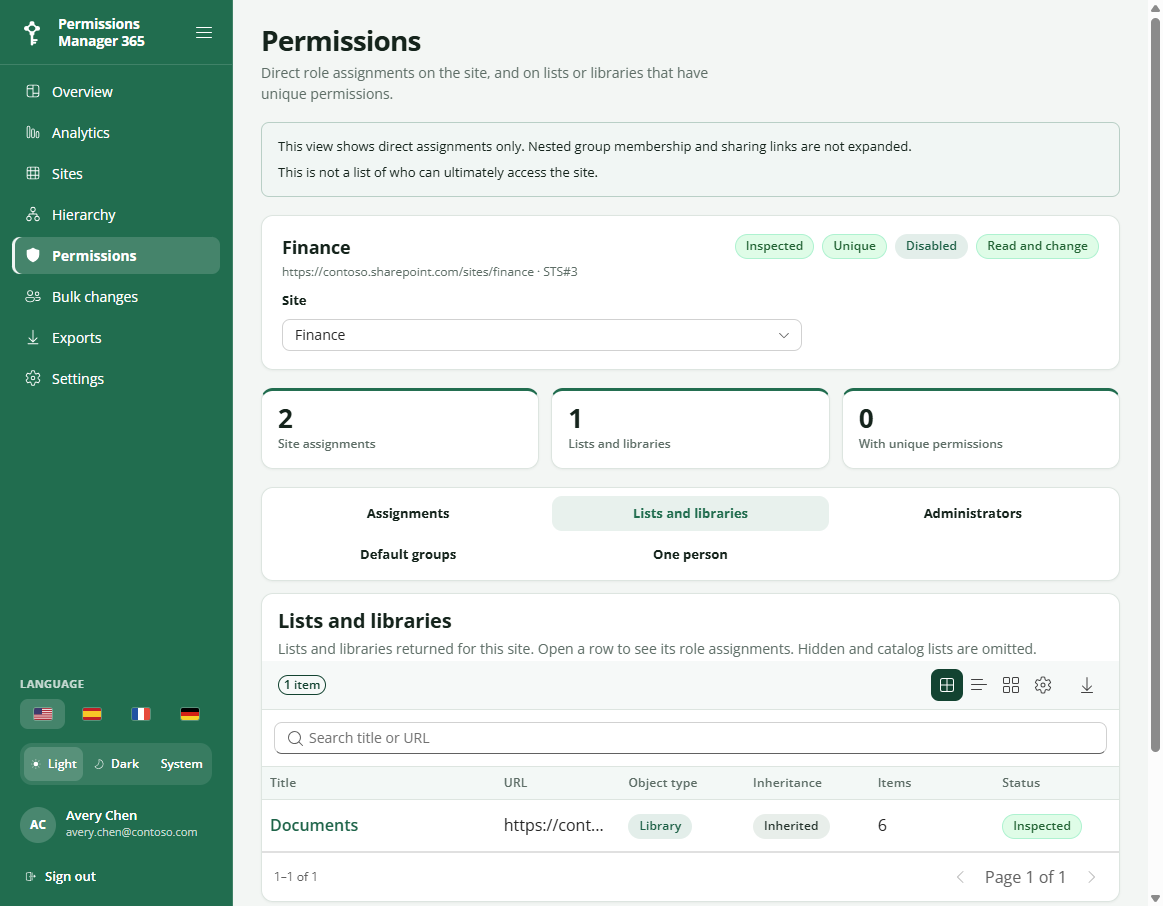The width and height of the screenshot is (1163, 906).
Task: Open the Site dropdown showing Finance
Action: (x=541, y=335)
